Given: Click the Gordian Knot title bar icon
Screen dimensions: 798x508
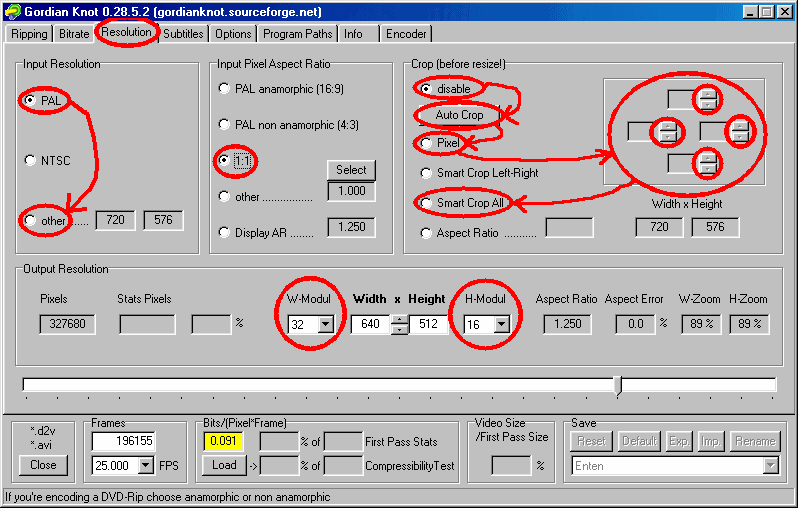Looking at the screenshot, I should click(x=13, y=11).
